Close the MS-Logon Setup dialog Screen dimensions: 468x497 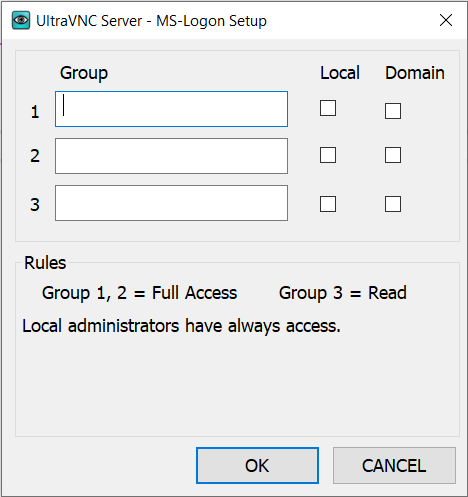pos(446,20)
